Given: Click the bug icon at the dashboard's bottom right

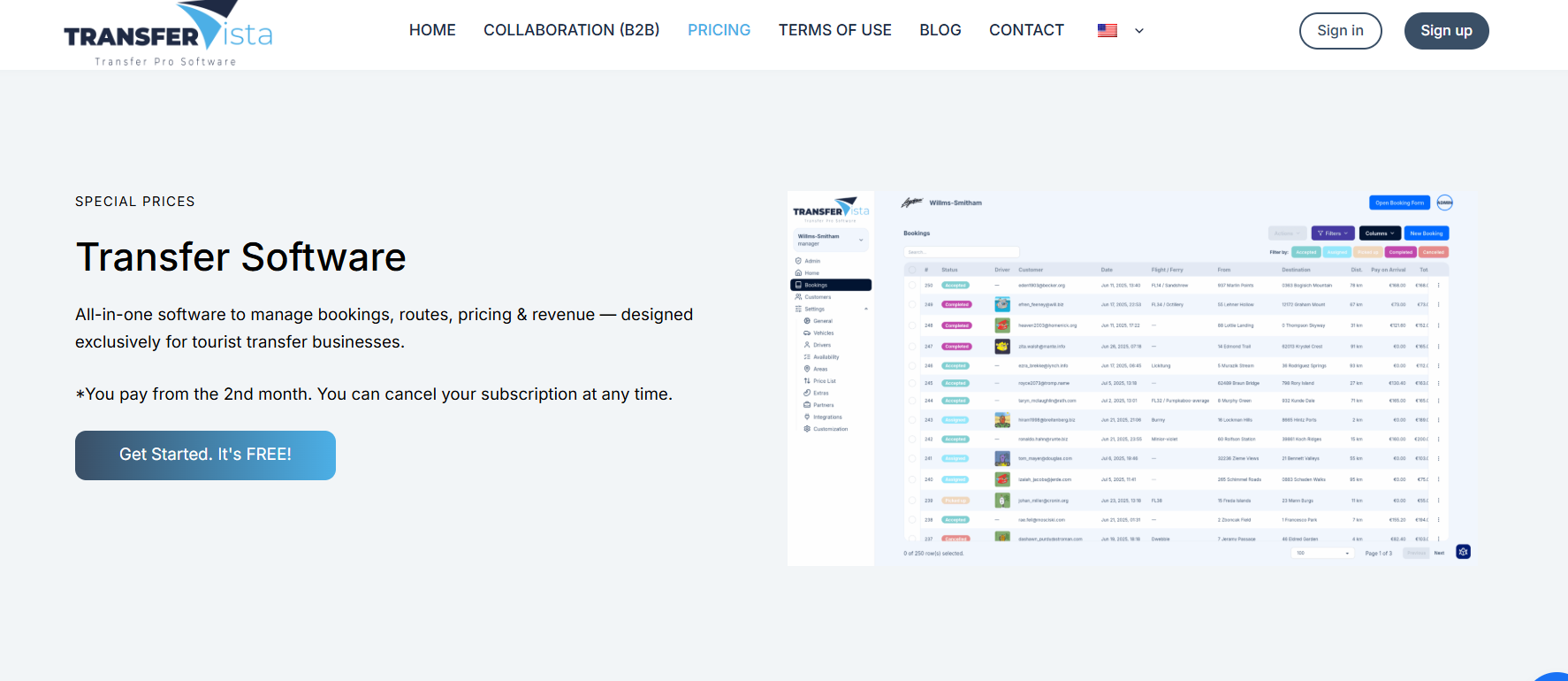Looking at the screenshot, I should [x=1463, y=552].
